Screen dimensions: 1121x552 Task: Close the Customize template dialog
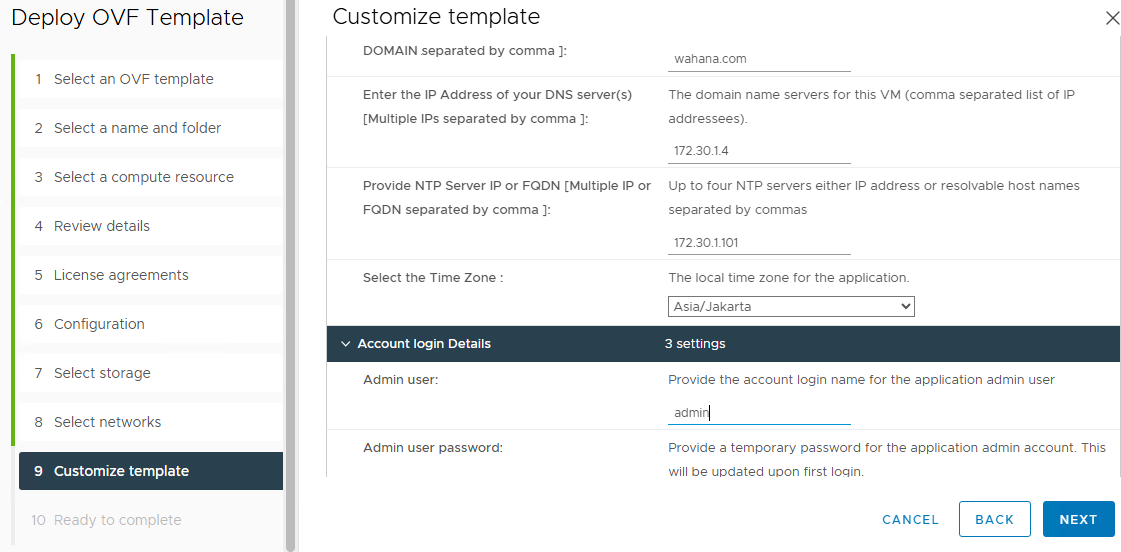[x=1112, y=18]
